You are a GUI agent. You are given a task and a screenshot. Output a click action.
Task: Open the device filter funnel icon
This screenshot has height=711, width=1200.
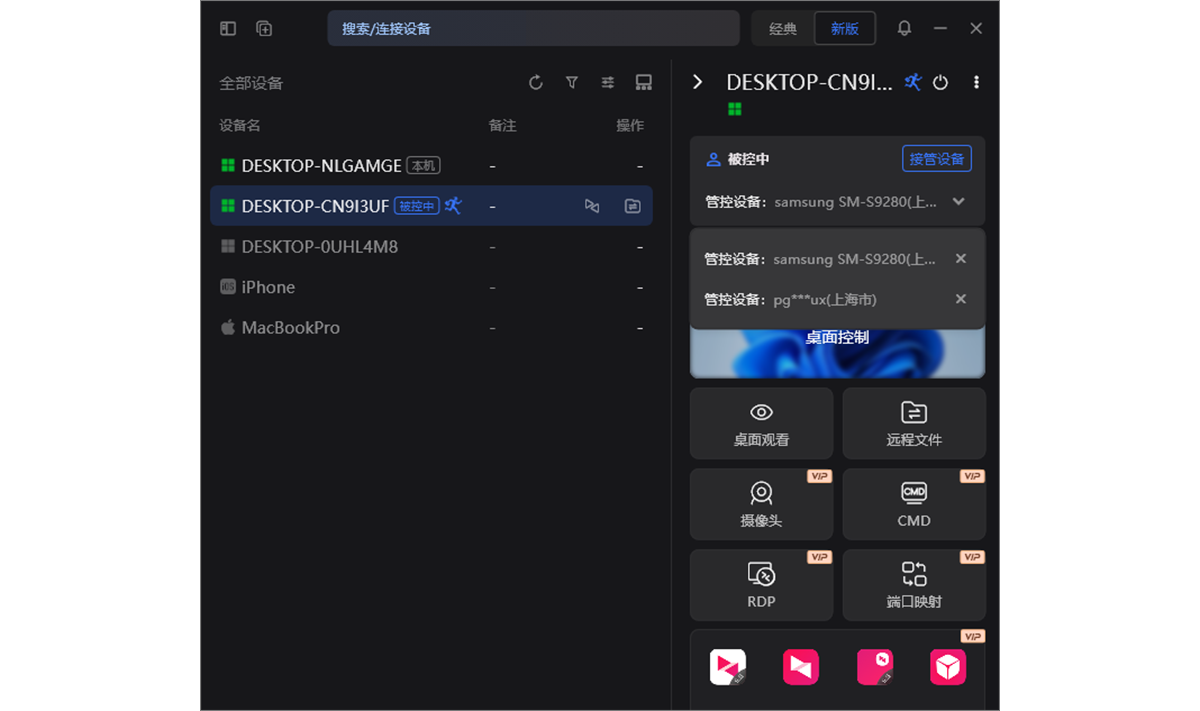[x=572, y=83]
